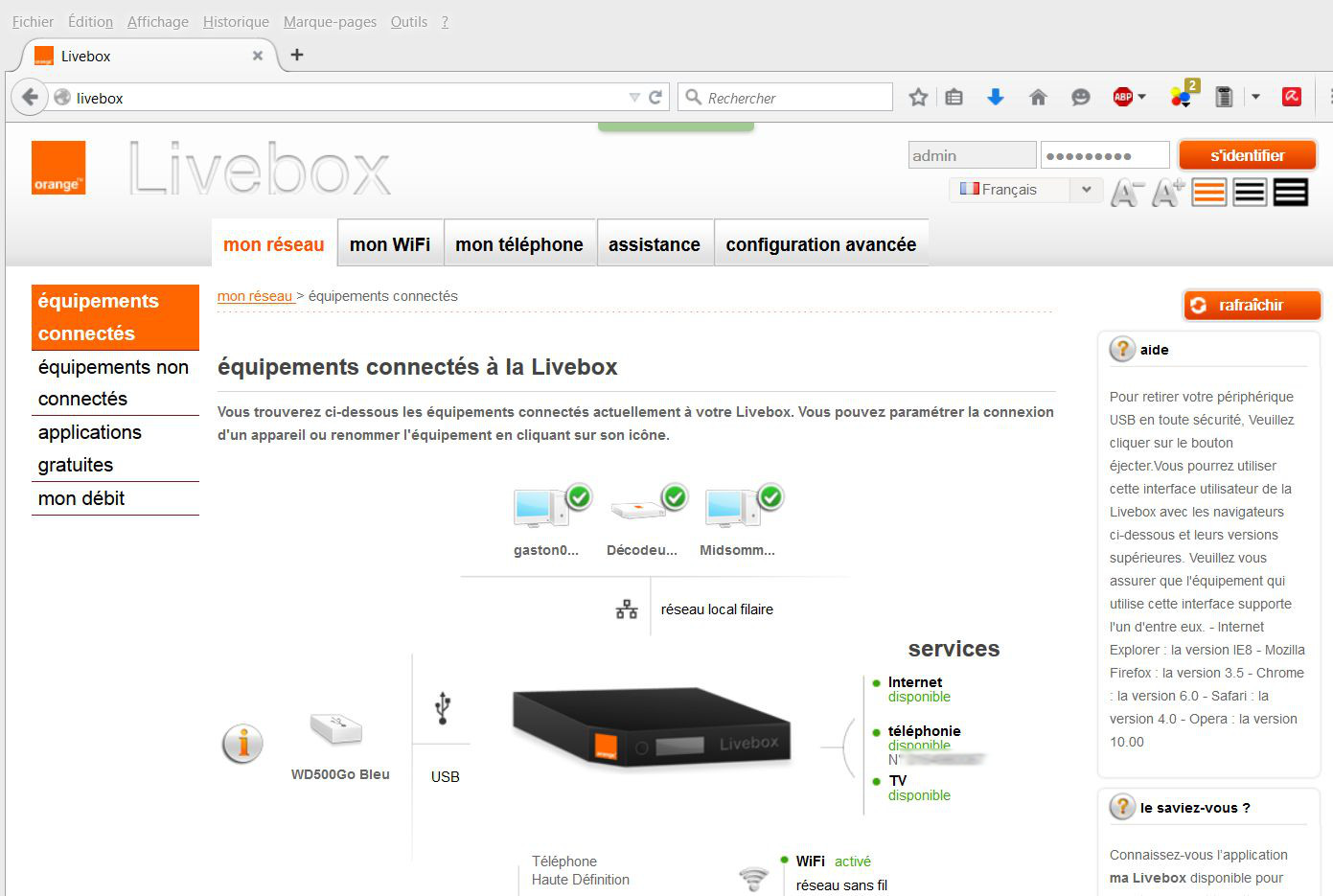Focus the admin username field
The width and height of the screenshot is (1333, 896).
point(972,155)
